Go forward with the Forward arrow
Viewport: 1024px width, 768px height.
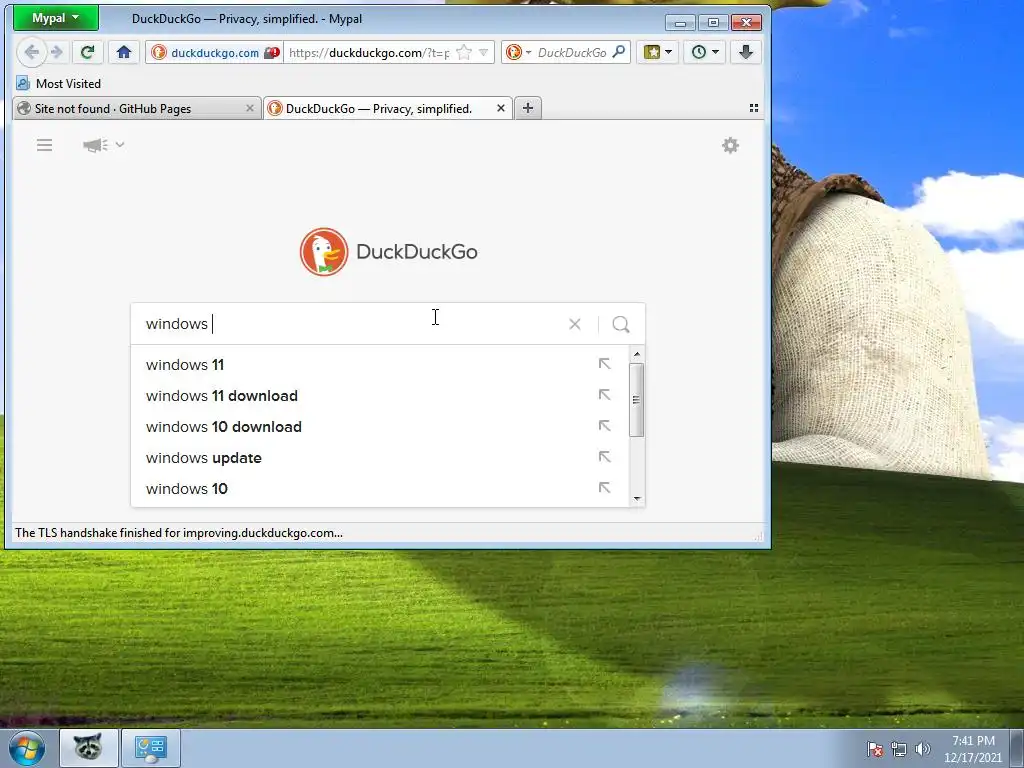57,52
